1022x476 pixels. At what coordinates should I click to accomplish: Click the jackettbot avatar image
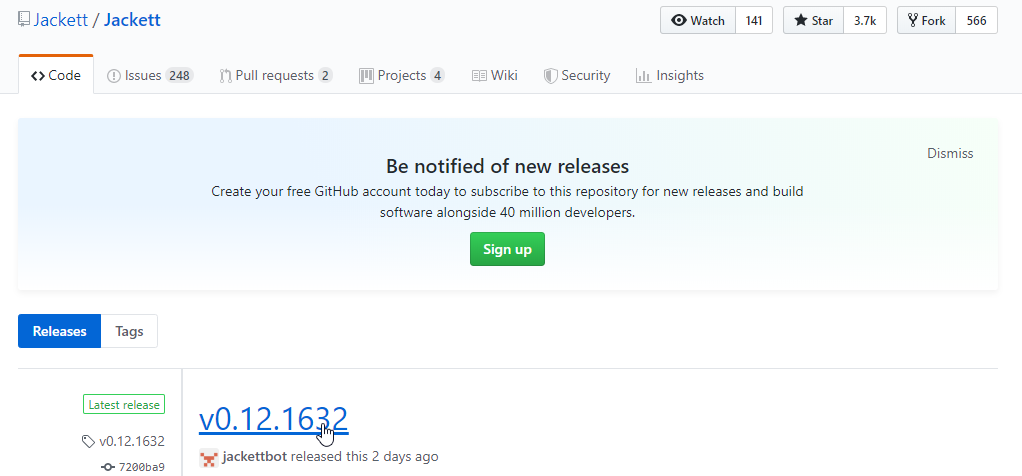click(x=209, y=458)
